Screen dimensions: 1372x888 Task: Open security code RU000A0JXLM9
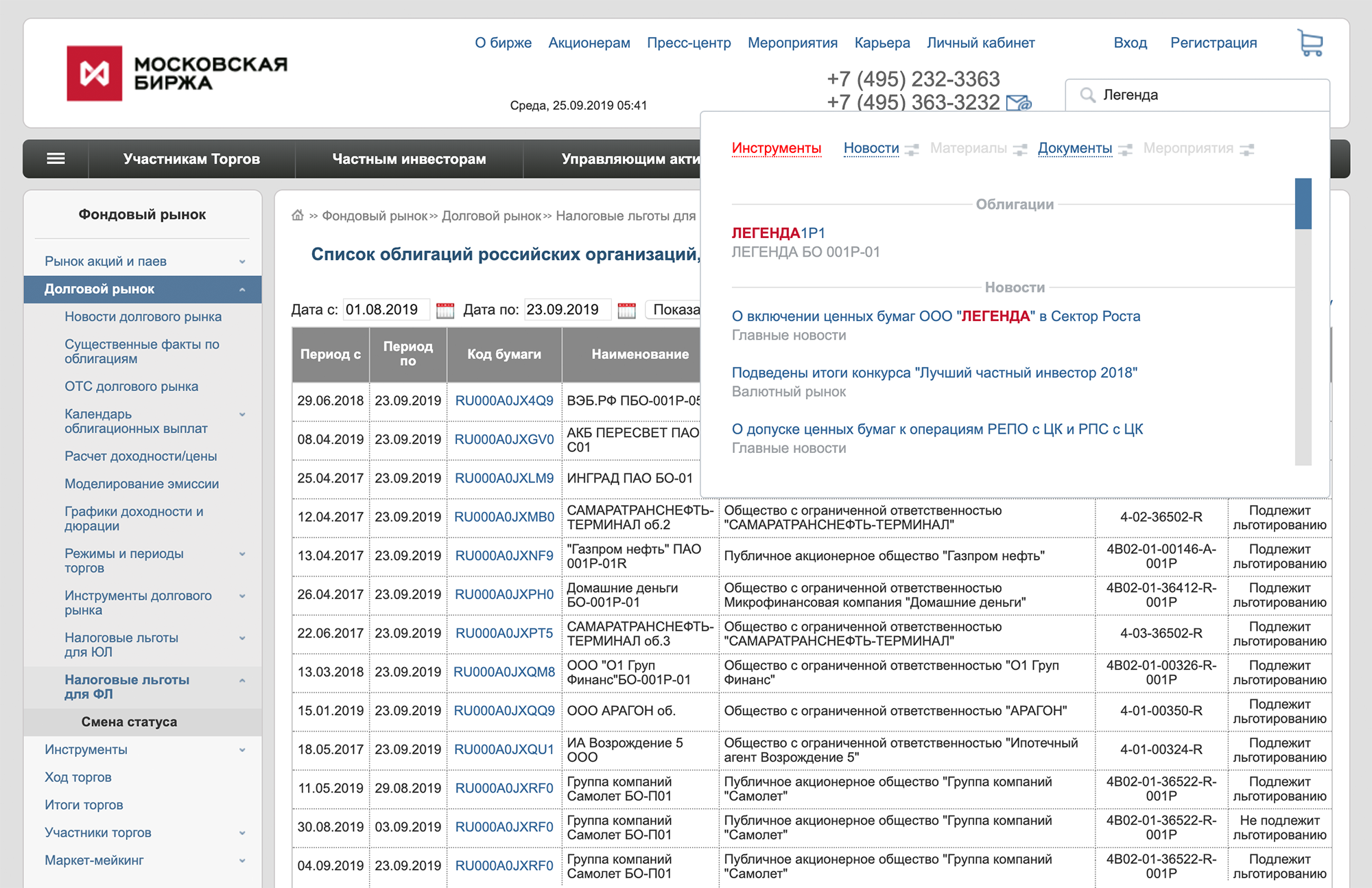504,478
